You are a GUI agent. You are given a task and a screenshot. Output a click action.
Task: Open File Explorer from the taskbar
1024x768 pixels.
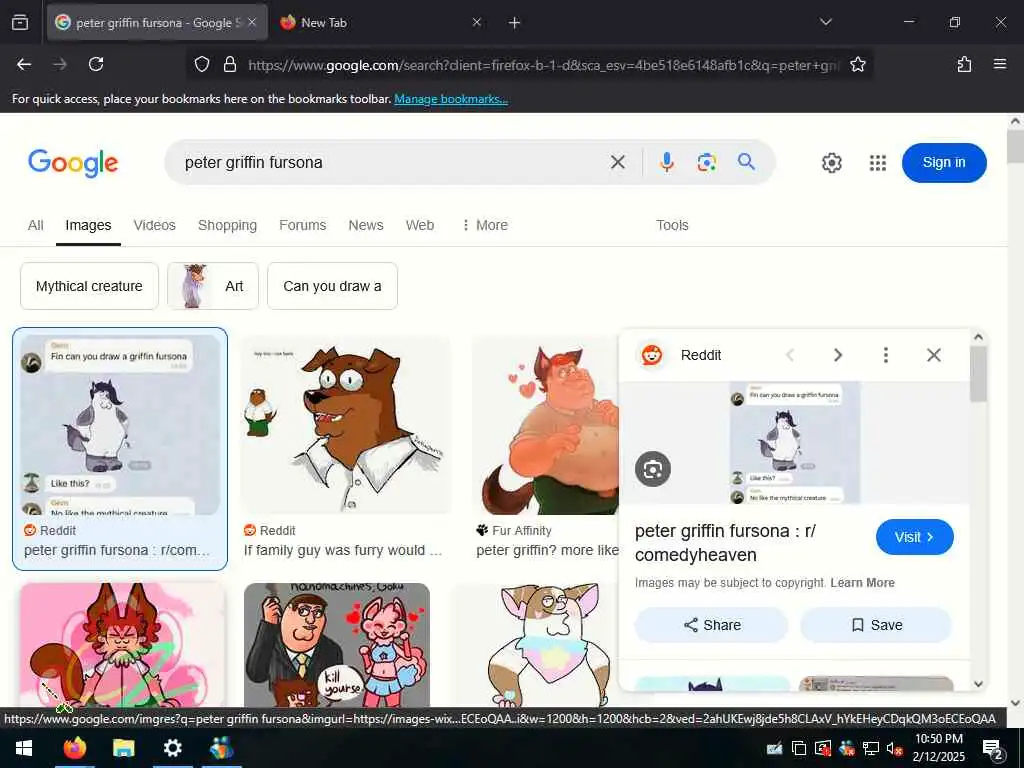[x=123, y=748]
